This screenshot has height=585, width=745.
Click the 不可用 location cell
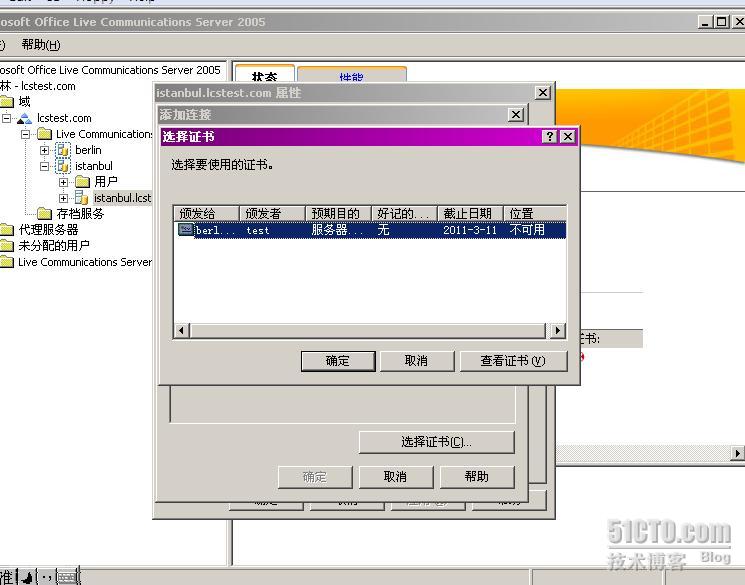coord(527,230)
